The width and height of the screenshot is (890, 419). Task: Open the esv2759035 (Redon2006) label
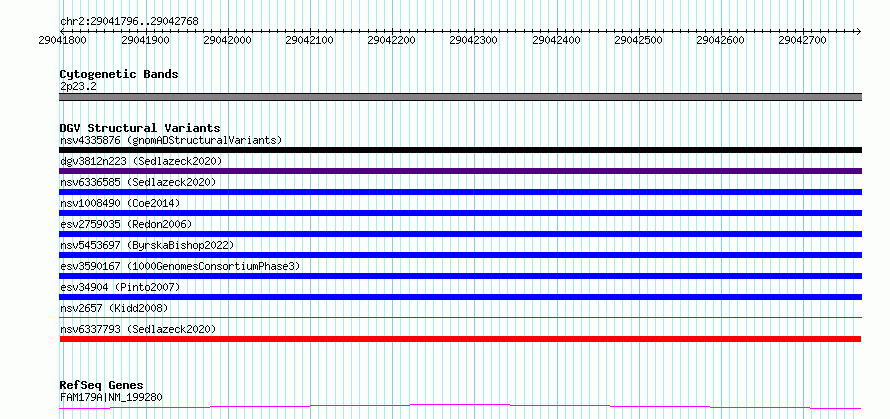(126, 224)
